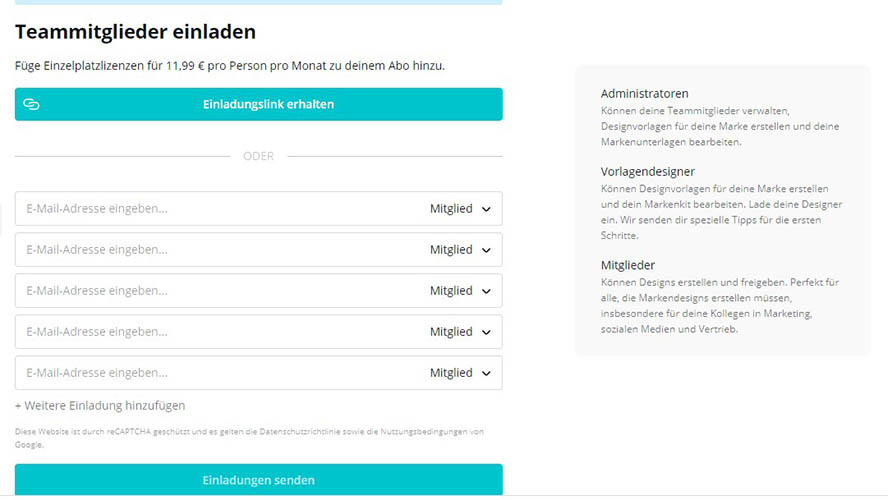Click the ODER separator label

(258, 156)
